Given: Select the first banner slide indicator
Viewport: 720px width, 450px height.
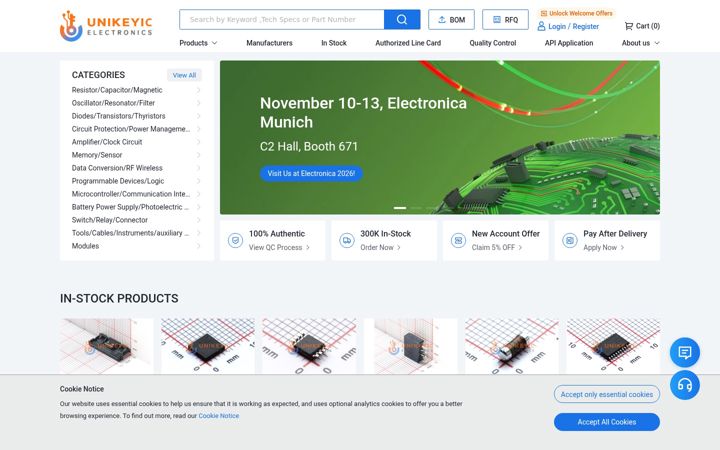Looking at the screenshot, I should (400, 208).
